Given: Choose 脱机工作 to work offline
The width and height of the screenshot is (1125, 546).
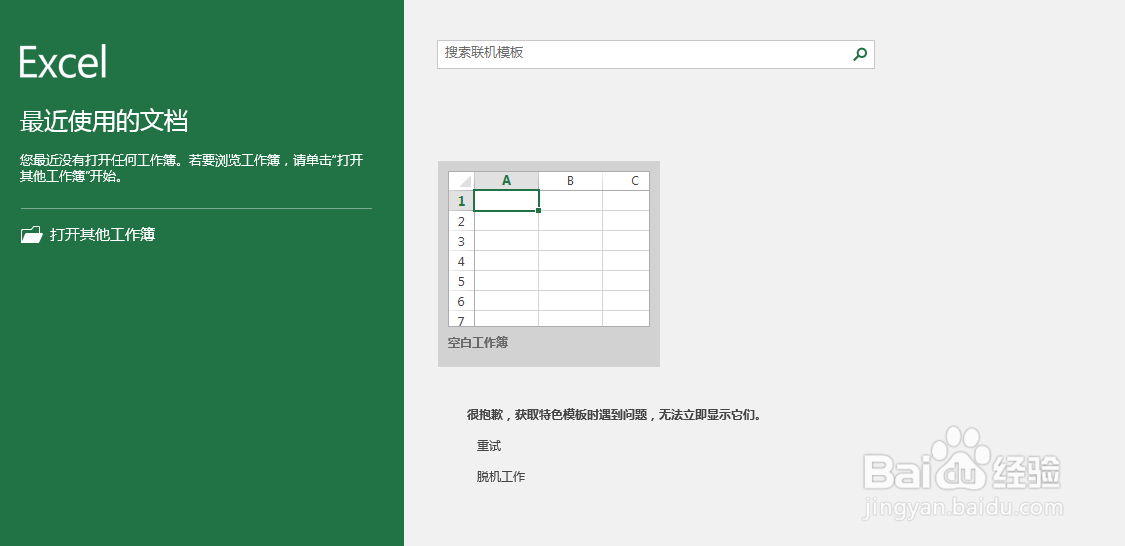Looking at the screenshot, I should coord(501,476).
